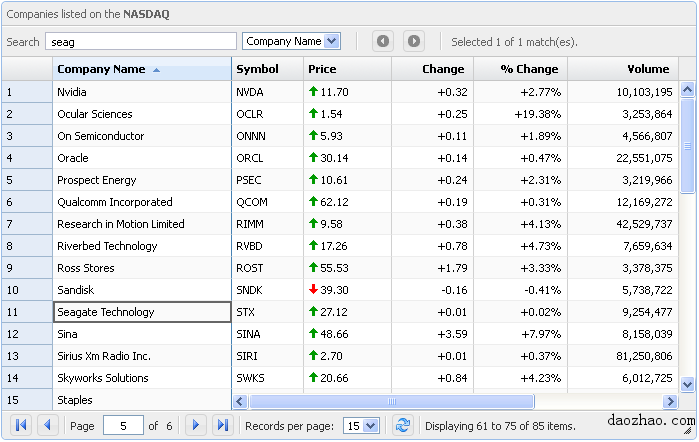Click row number 1 header
Viewport: 699px width, 442px height.
coord(27,92)
